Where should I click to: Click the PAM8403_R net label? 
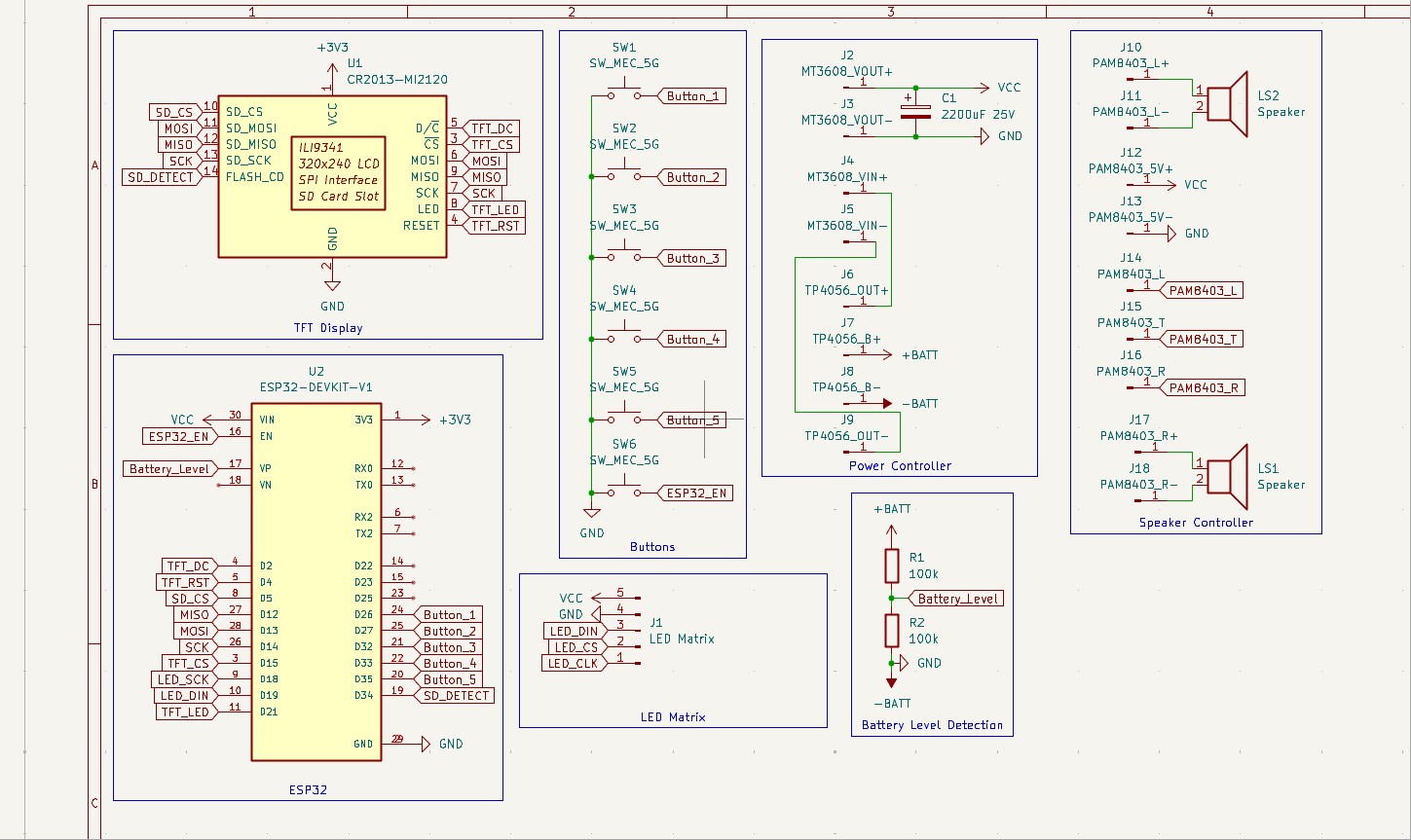pos(1204,387)
